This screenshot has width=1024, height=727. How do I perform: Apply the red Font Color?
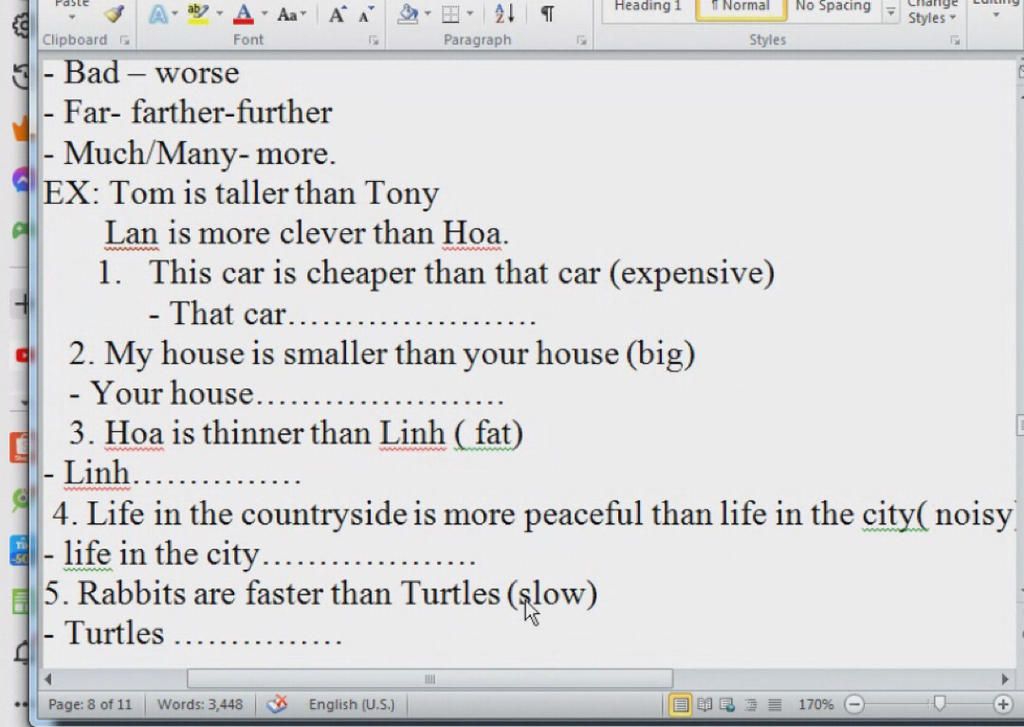click(244, 14)
